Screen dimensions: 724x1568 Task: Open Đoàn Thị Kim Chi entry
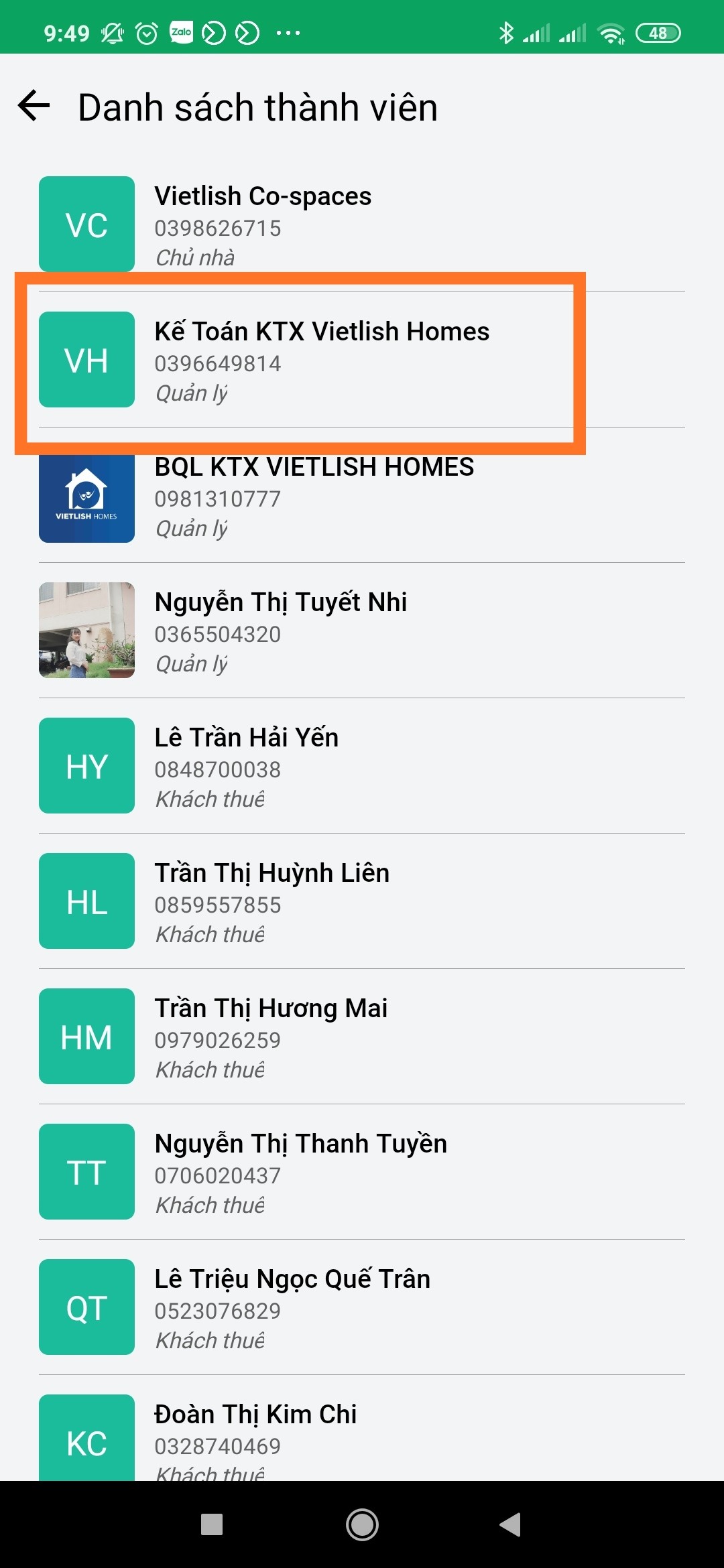(362, 1429)
